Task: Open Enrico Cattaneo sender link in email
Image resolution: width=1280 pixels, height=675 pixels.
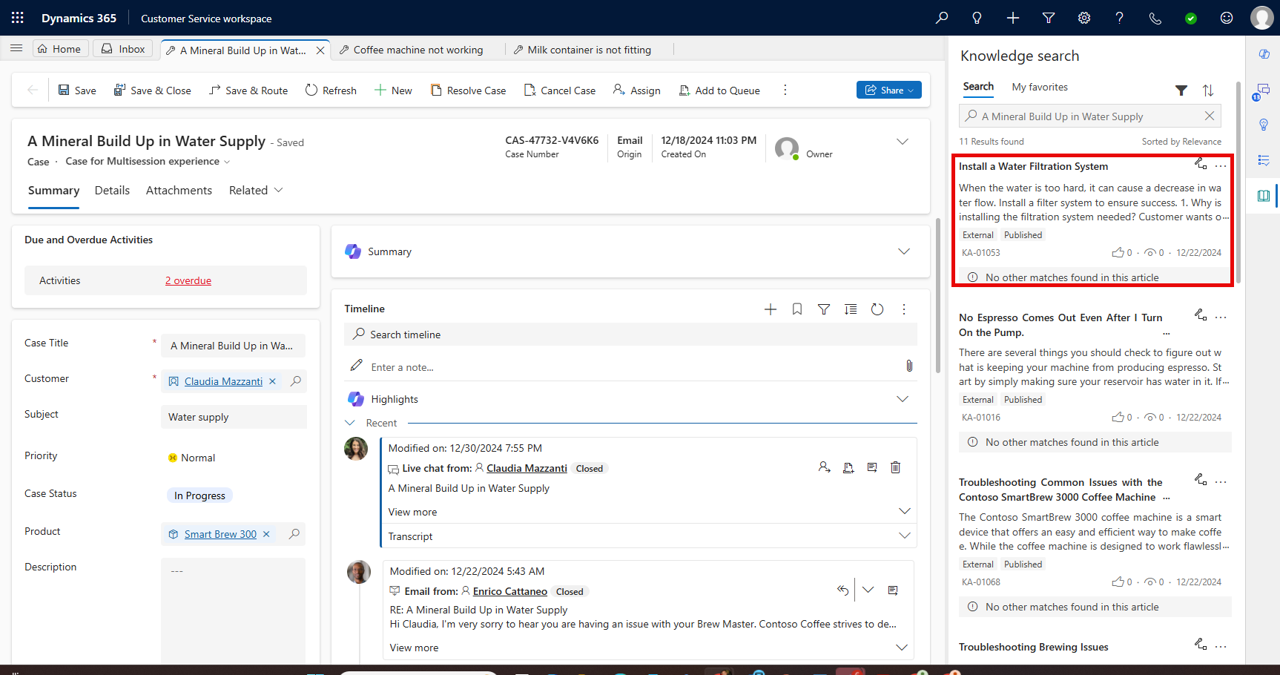Action: (x=510, y=591)
